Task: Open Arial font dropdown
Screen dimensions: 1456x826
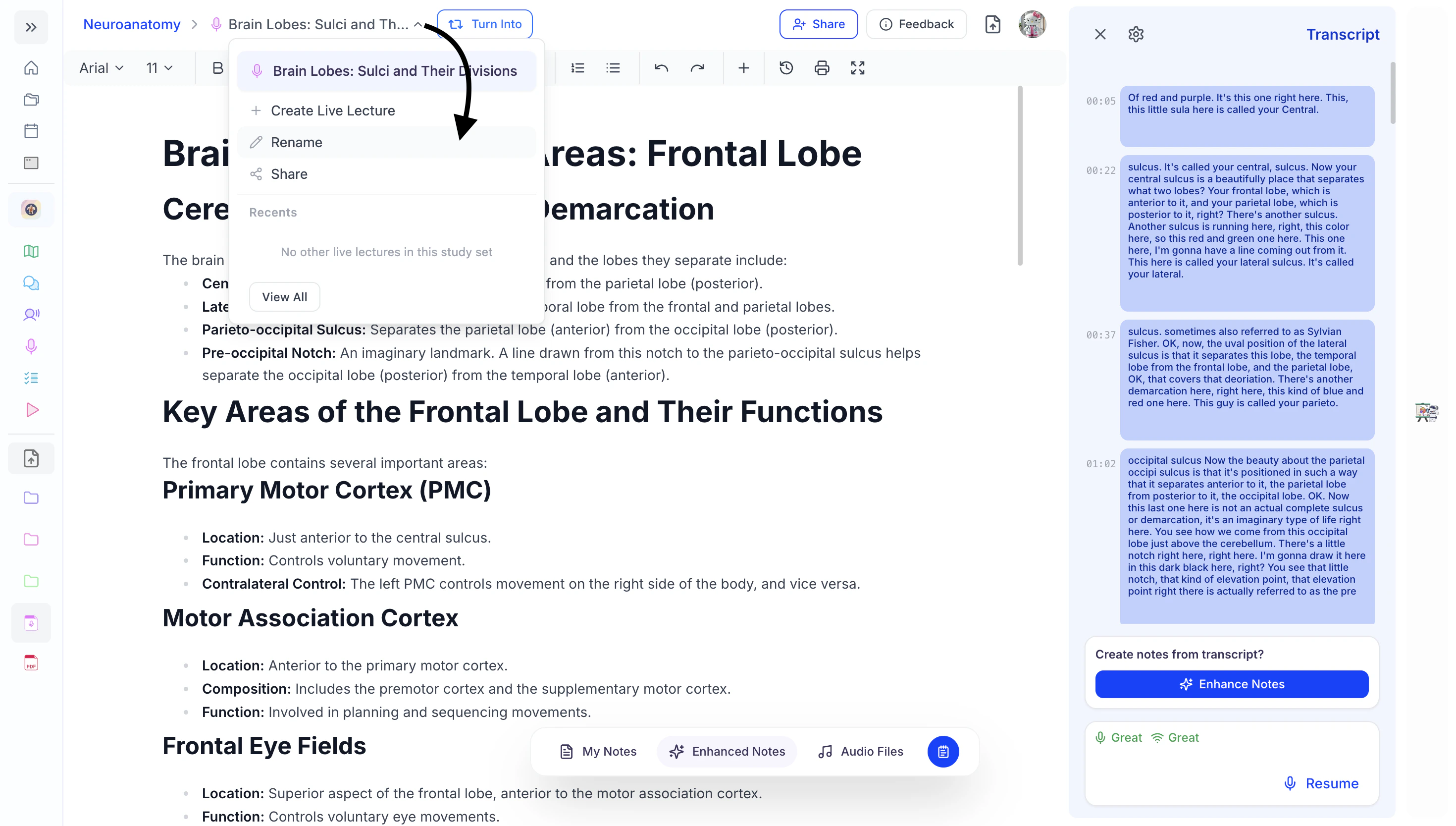Action: point(102,68)
